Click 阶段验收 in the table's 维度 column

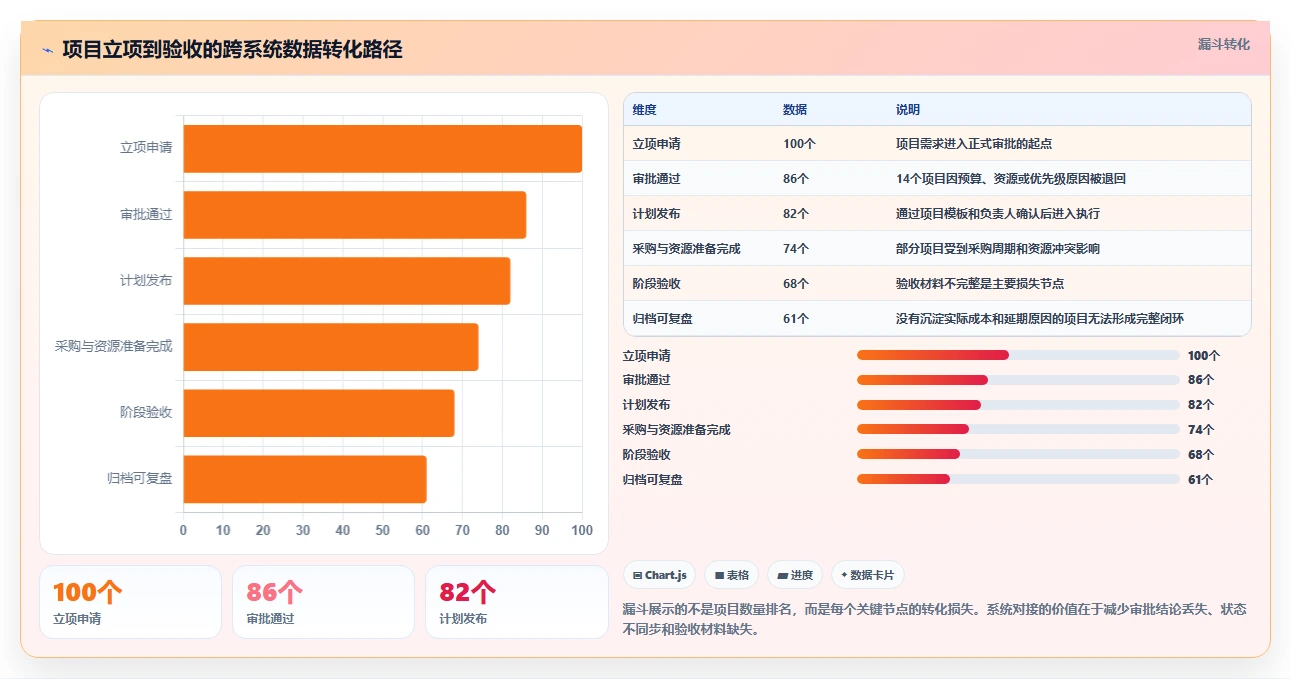657,284
